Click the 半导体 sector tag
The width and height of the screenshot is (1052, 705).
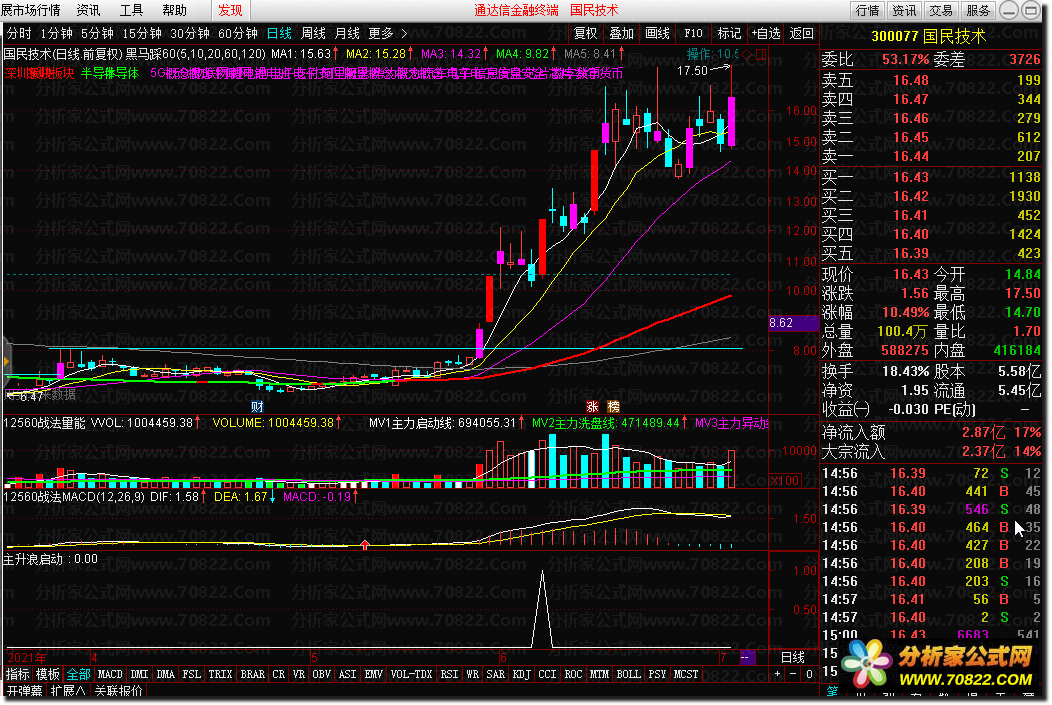click(110, 73)
